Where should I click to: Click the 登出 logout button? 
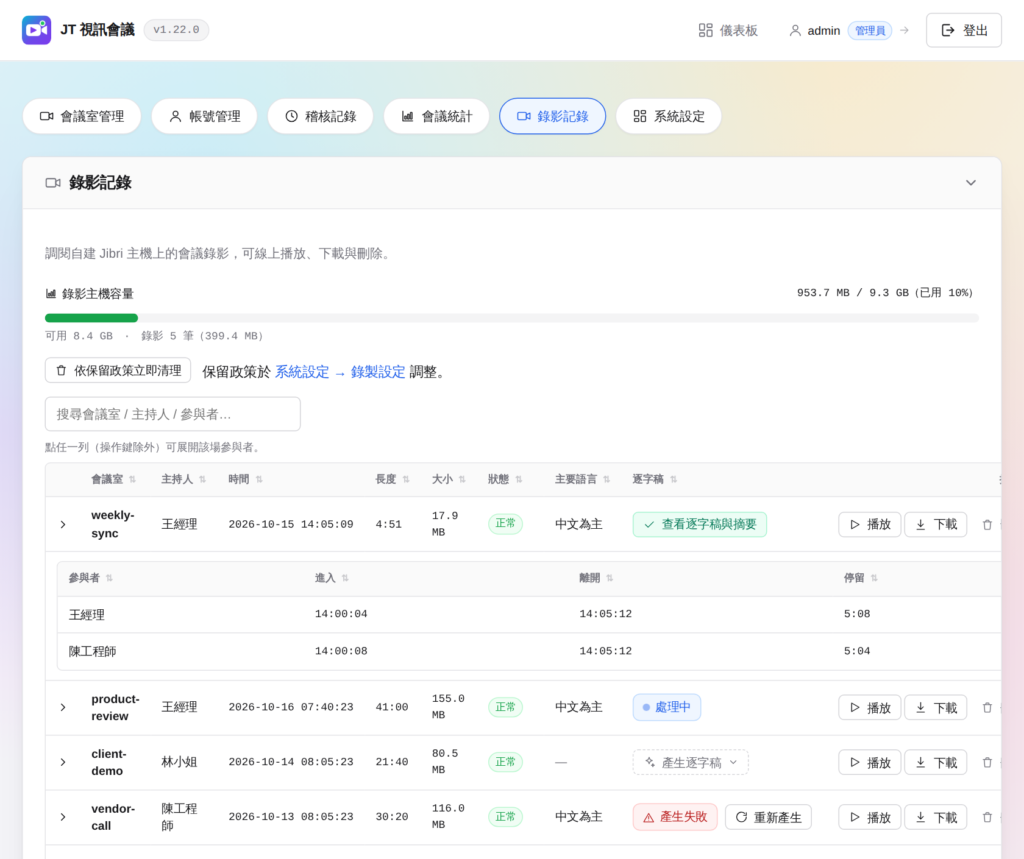[963, 31]
